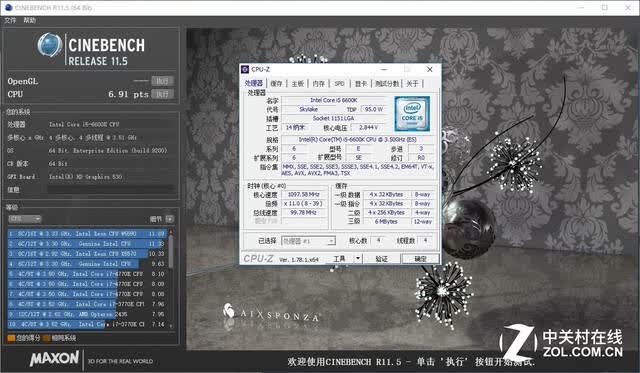Switch to the 缓存 tab in CPU-Z
640x373 pixels.
click(x=276, y=83)
